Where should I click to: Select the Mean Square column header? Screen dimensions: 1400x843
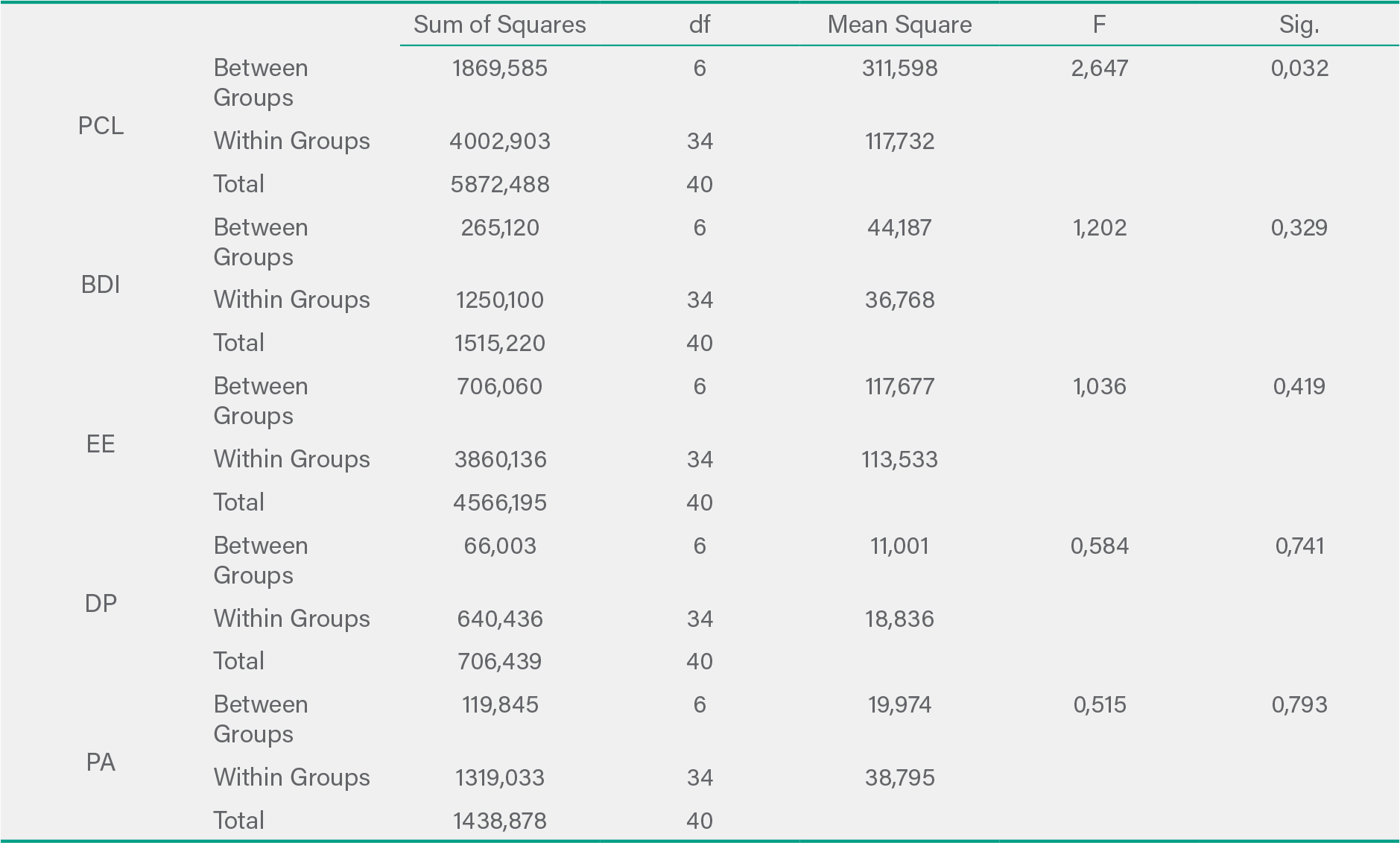point(899,25)
